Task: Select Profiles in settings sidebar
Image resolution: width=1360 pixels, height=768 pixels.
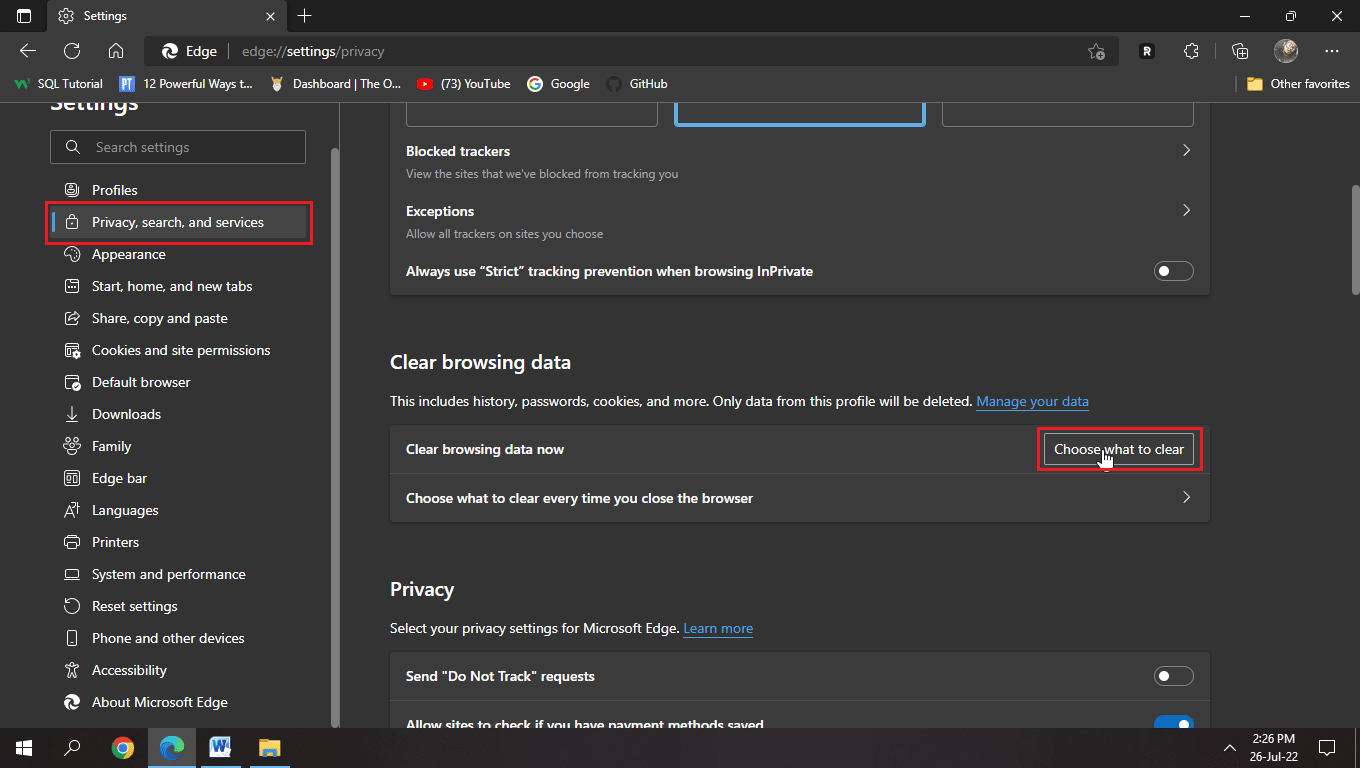Action: pyautogui.click(x=178, y=190)
